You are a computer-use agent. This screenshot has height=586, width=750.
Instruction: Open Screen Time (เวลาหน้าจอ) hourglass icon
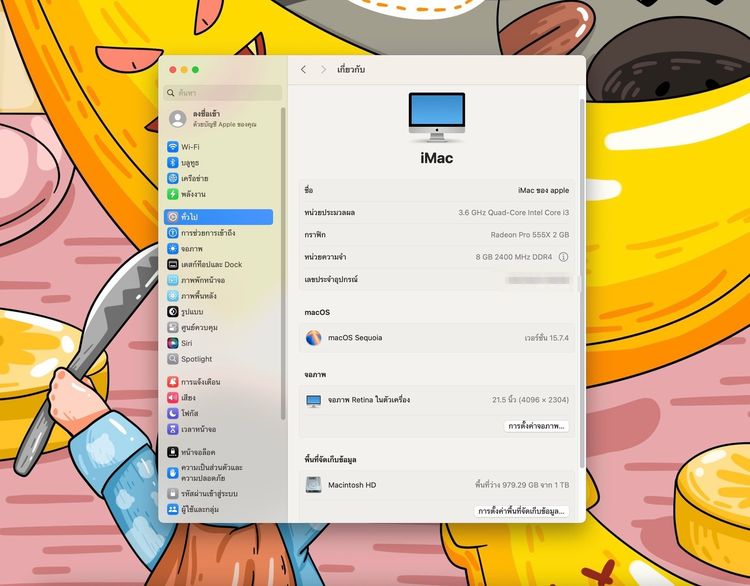tap(173, 429)
